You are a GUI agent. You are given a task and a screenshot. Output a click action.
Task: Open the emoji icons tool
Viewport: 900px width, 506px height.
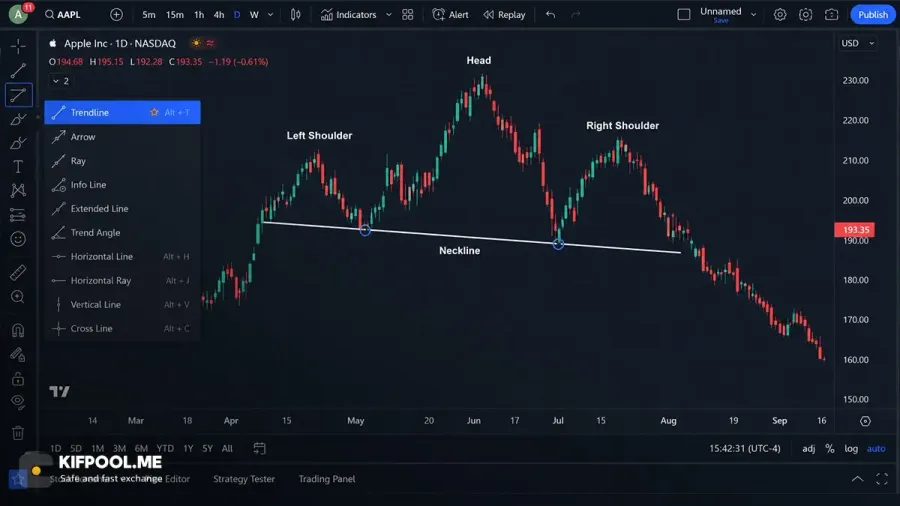(18, 239)
